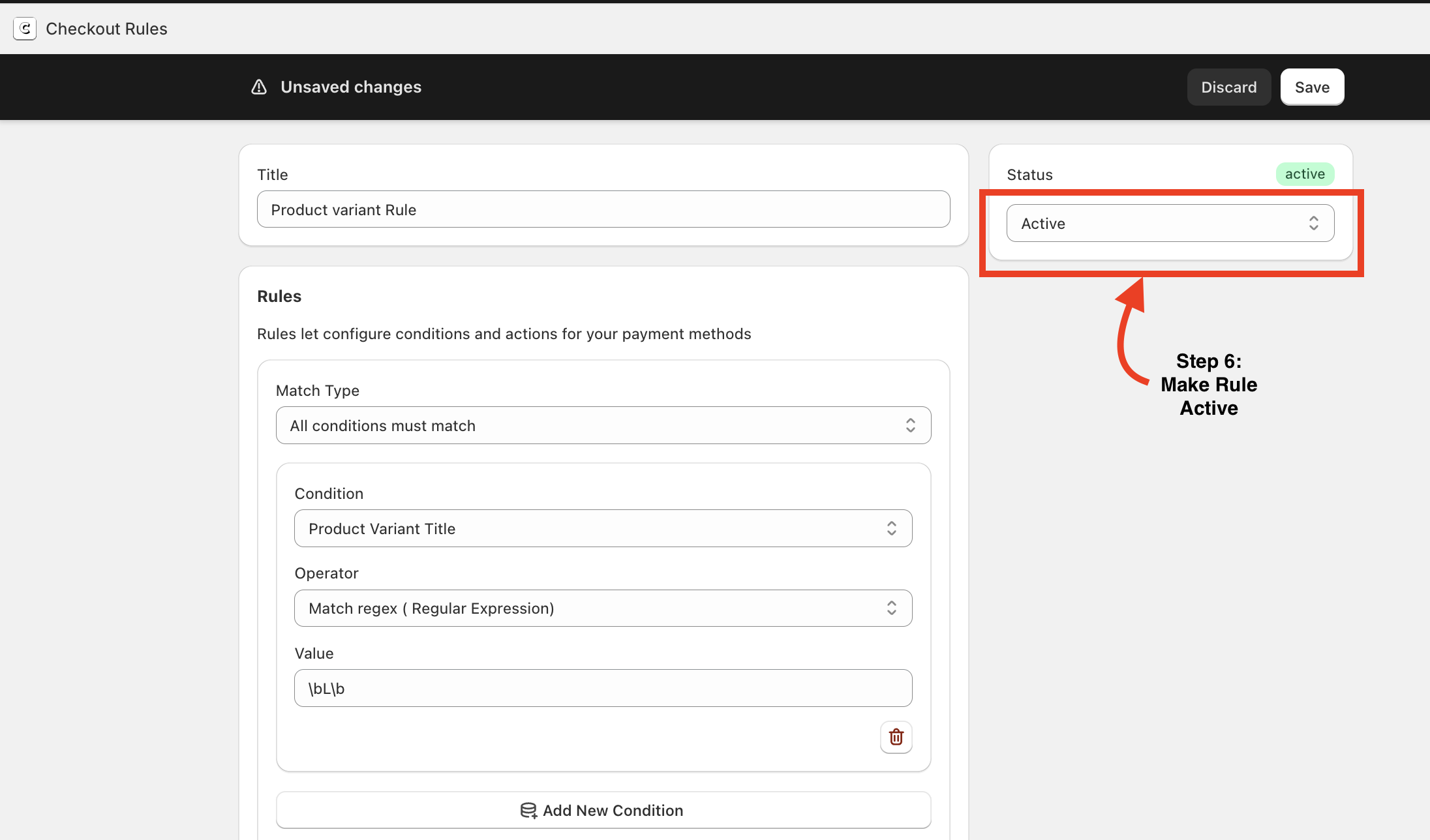Click the Match Type selector arrows icon
1430x840 pixels.
click(x=910, y=425)
